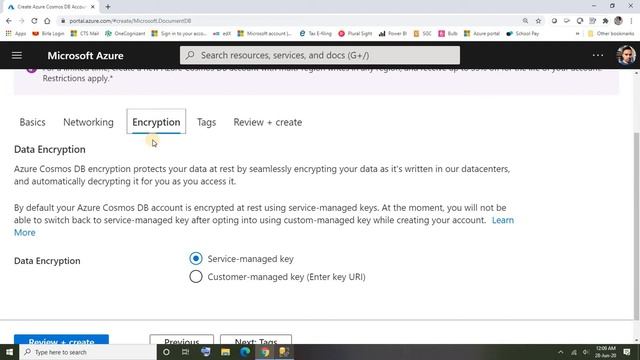Open the Tax E-filing bookmark
Image resolution: width=640 pixels, height=360 pixels.
coord(316,33)
